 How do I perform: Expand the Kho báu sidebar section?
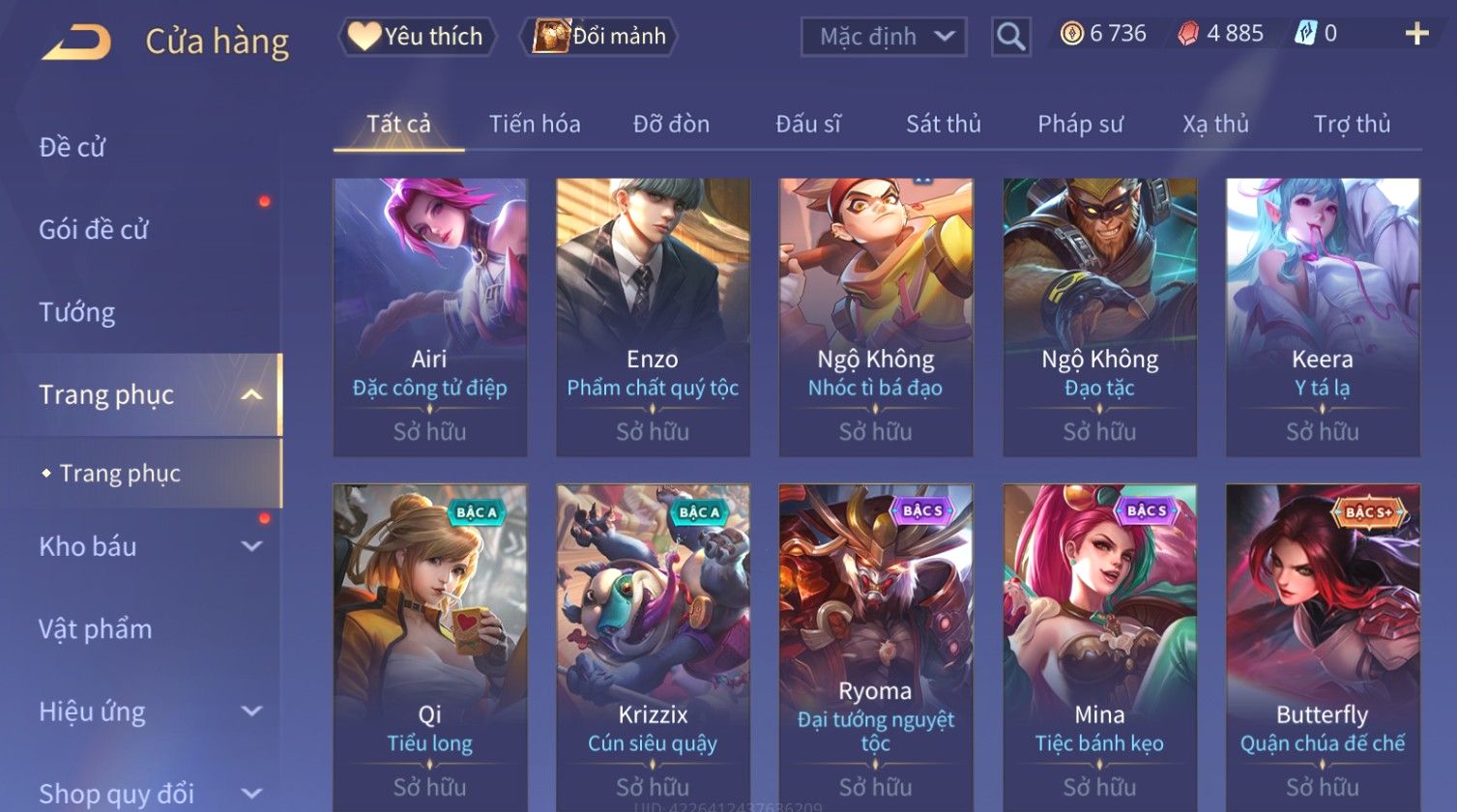point(251,546)
